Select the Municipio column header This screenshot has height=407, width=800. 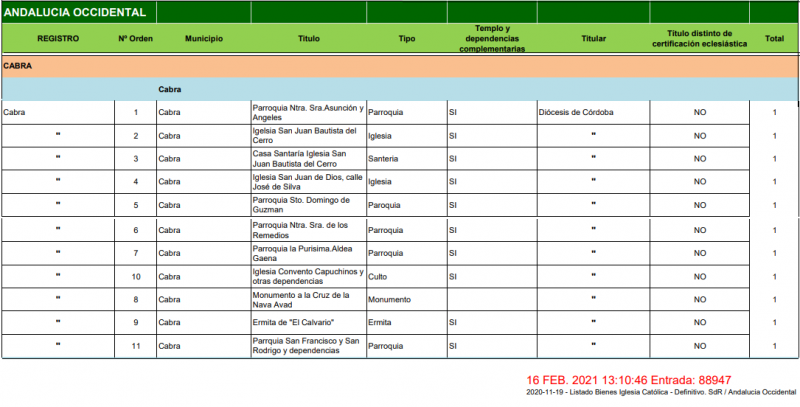(203, 38)
